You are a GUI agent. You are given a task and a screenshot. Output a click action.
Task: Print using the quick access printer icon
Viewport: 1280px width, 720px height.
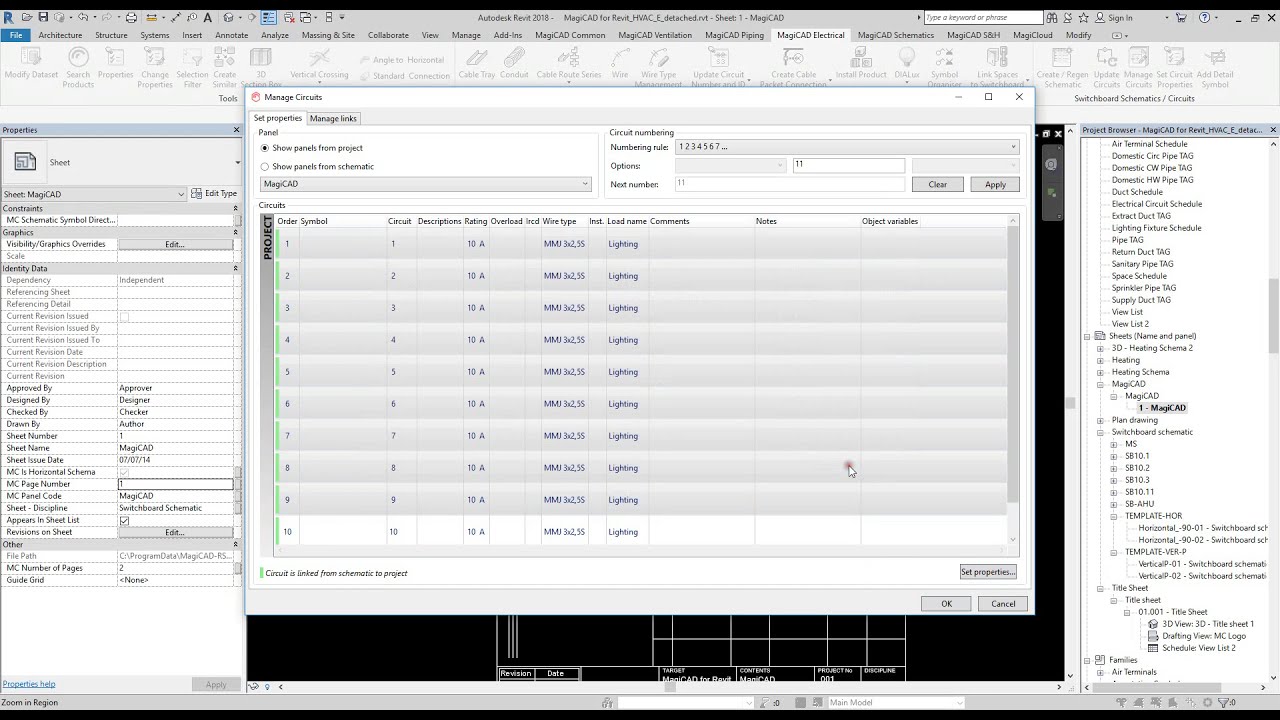[133, 17]
